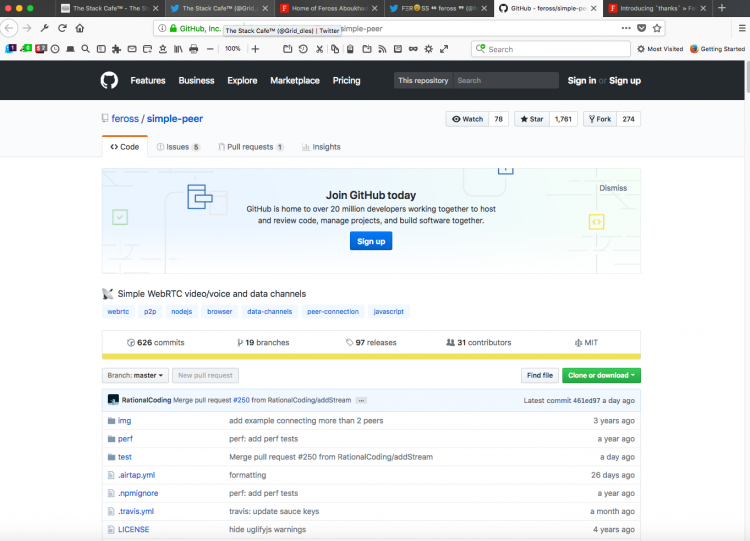Screen dimensions: 750x541
Task: Open Pricing in GitHub header
Action: coord(346,80)
